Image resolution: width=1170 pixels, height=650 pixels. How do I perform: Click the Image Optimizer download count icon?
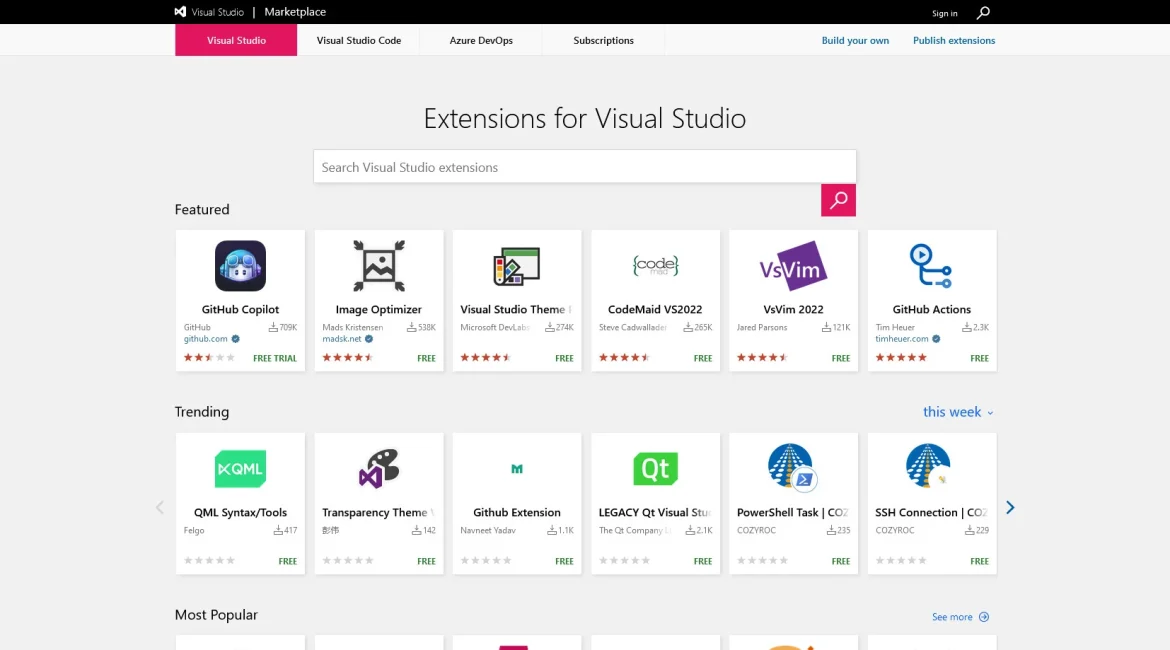click(x=411, y=328)
